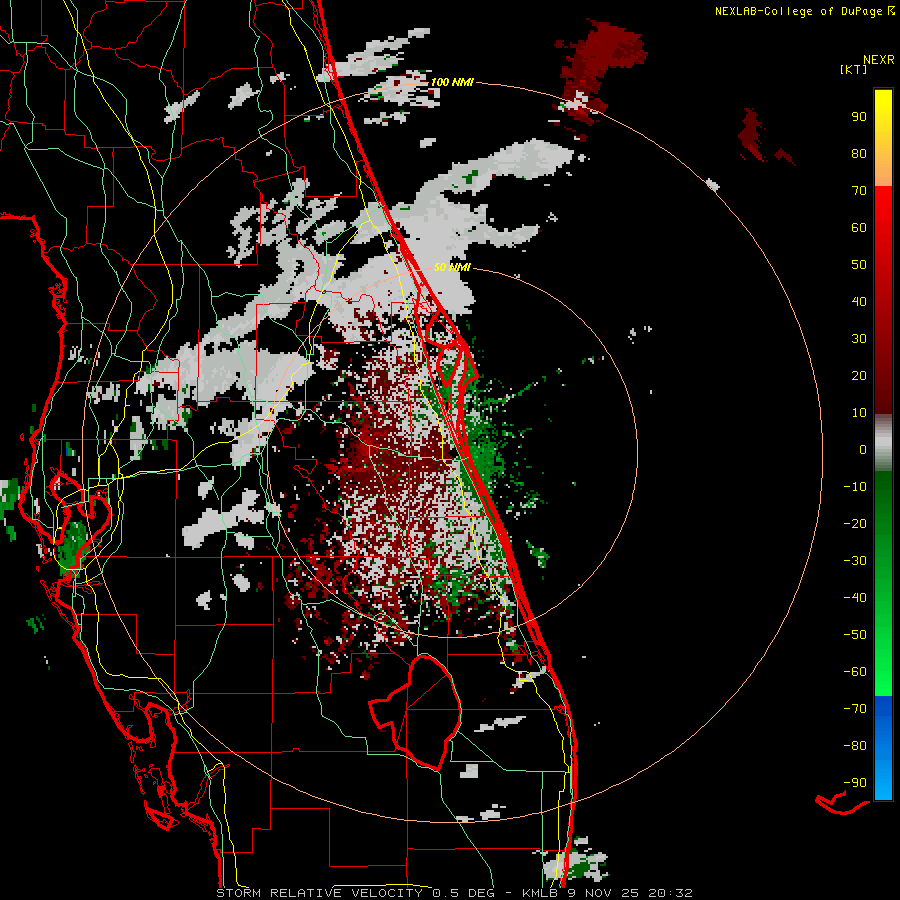
Task: Click the 30 value on the velocity scale
Action: (859, 339)
